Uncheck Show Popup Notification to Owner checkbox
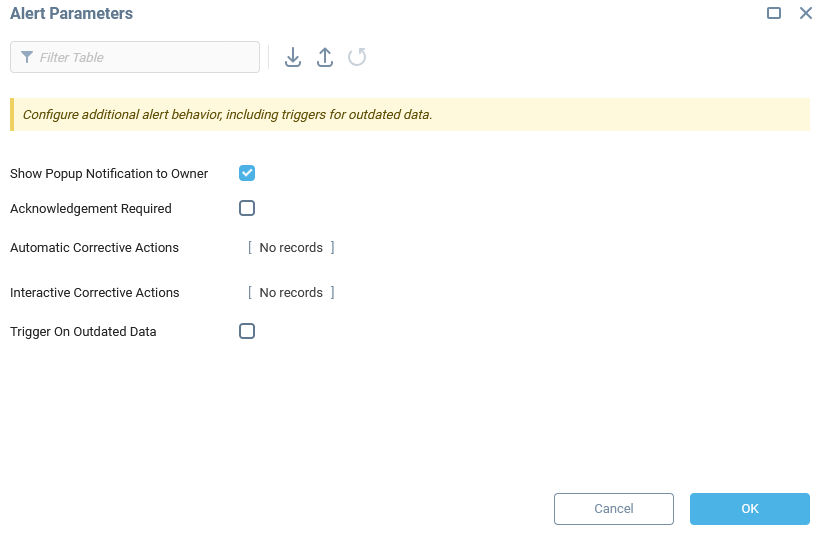 click(247, 173)
